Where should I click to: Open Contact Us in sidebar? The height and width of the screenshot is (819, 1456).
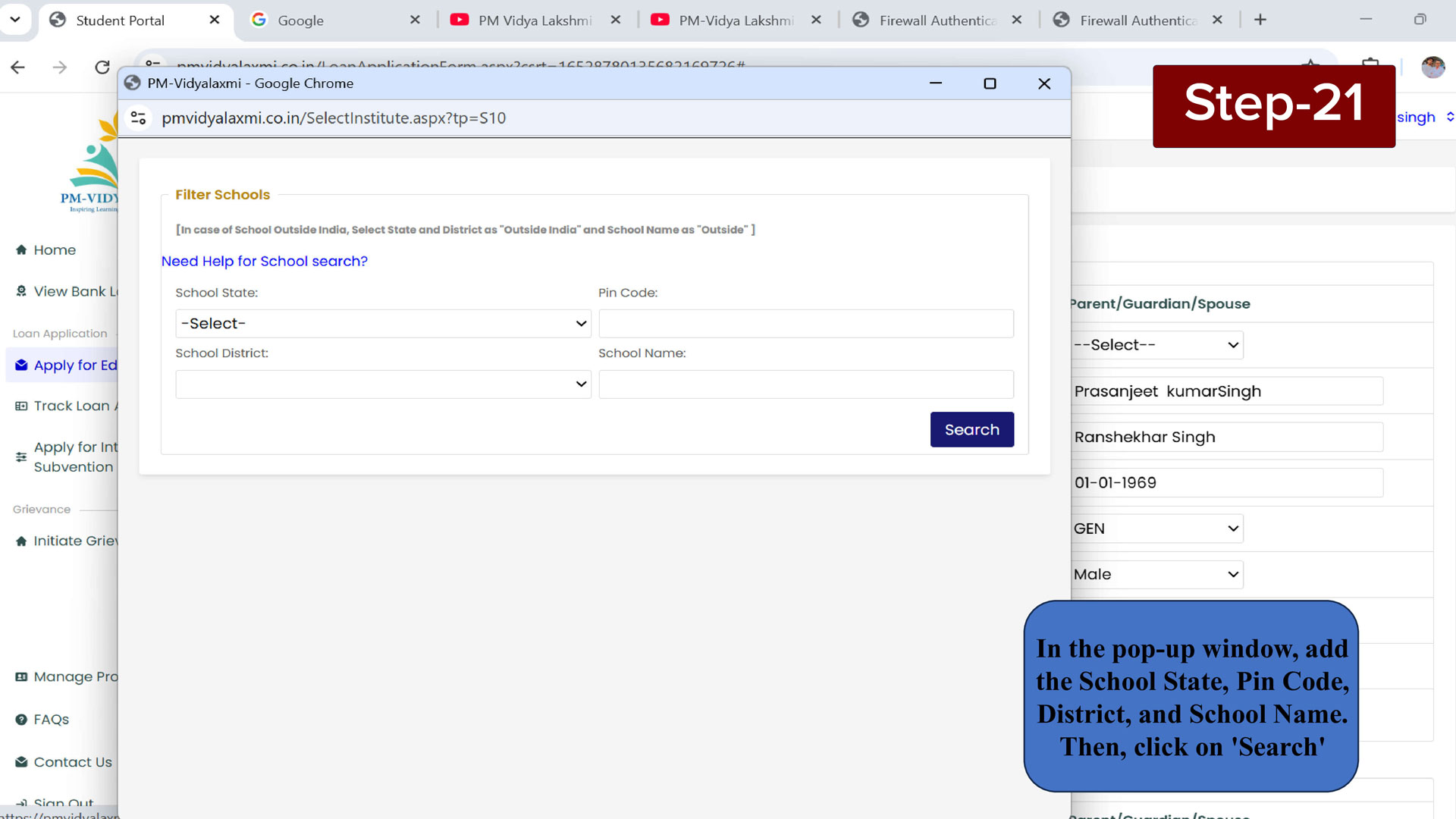tap(73, 762)
